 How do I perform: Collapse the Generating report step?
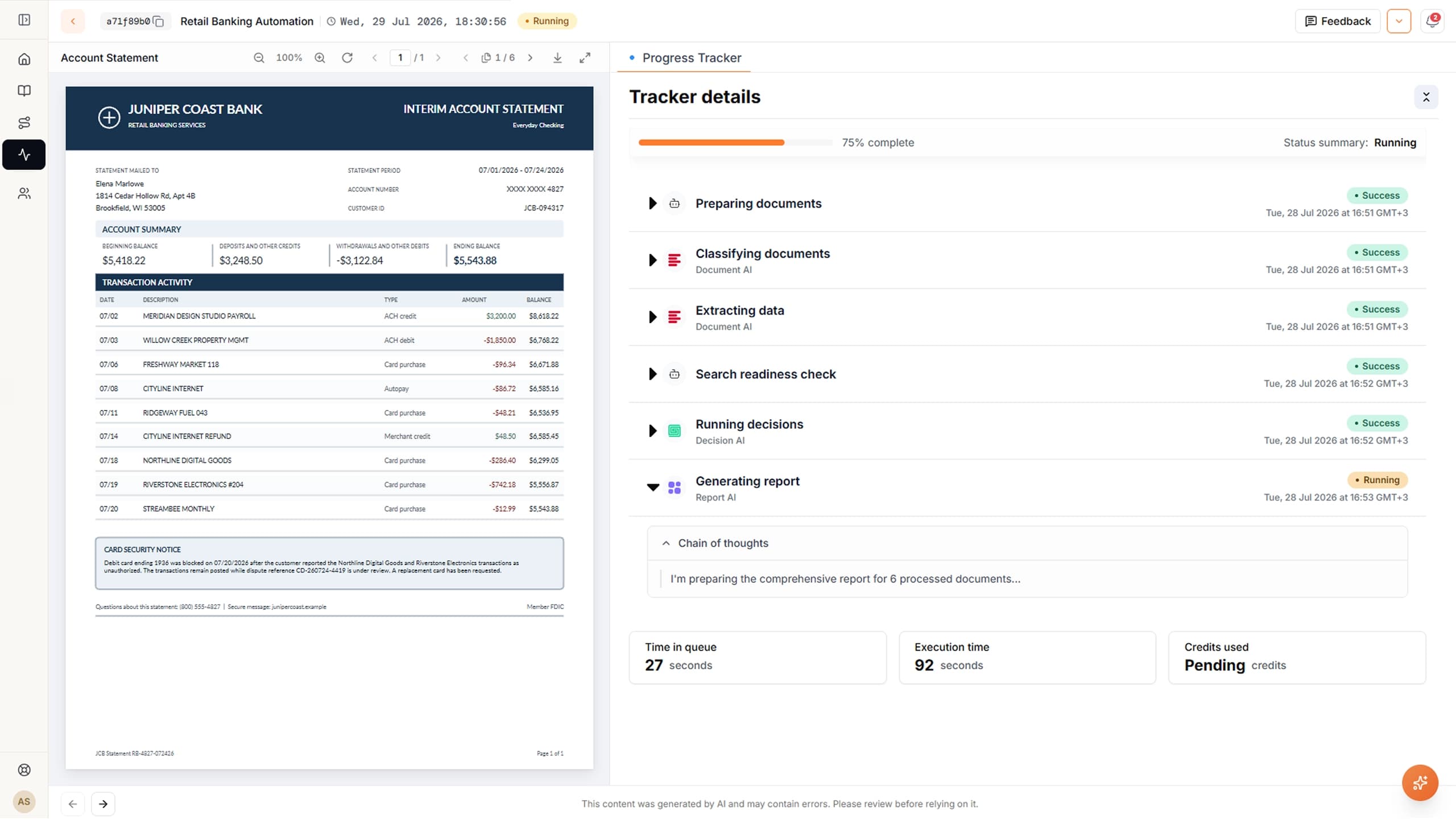(x=653, y=487)
